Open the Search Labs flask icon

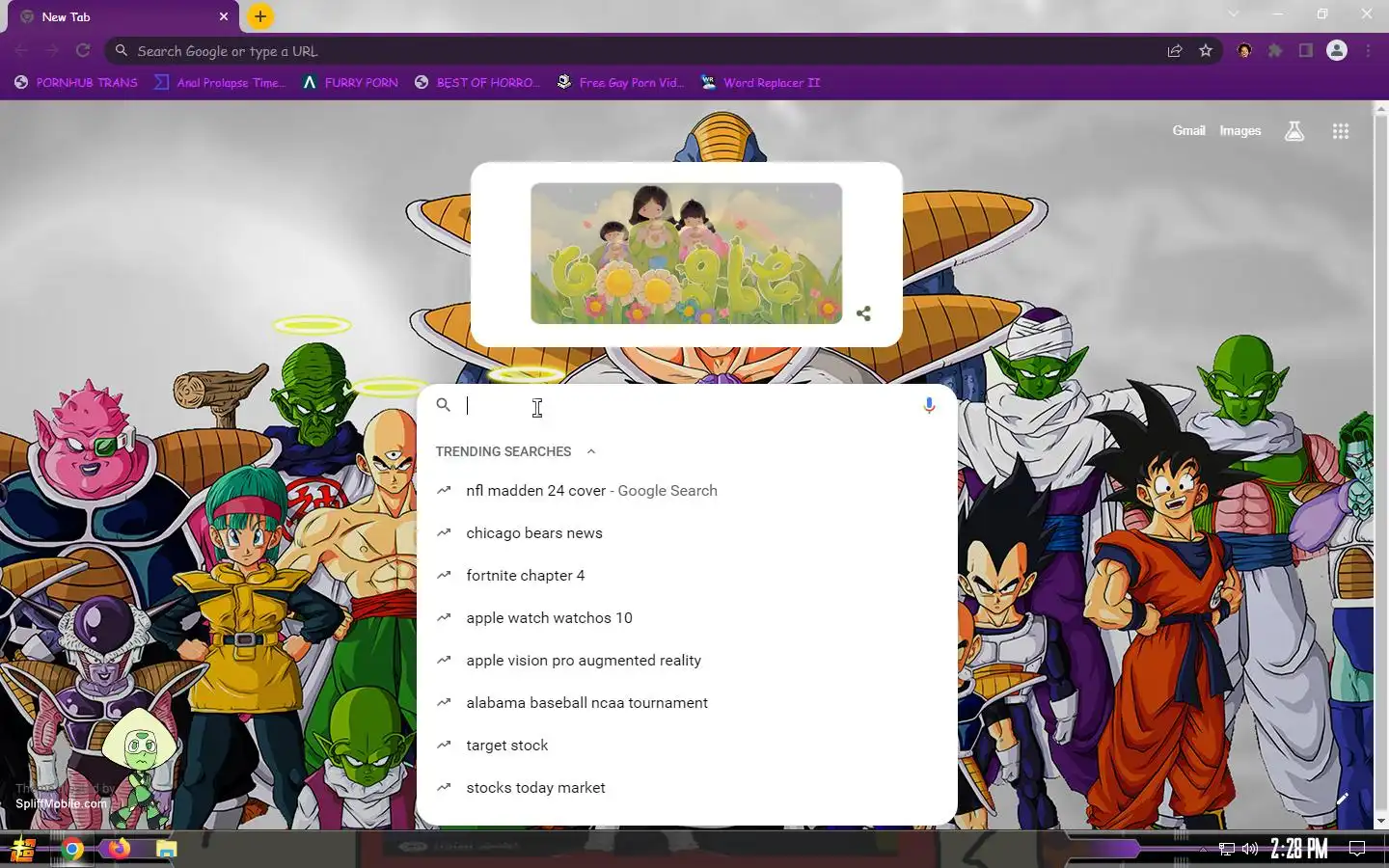pos(1294,131)
